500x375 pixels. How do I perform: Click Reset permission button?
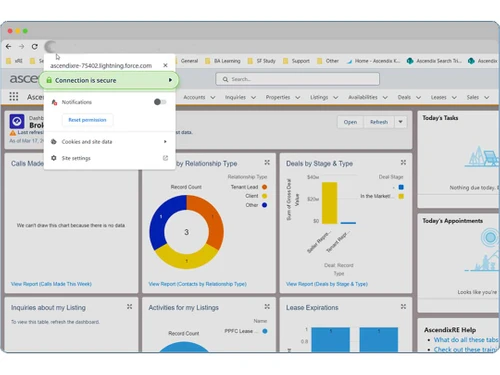pyautogui.click(x=87, y=120)
